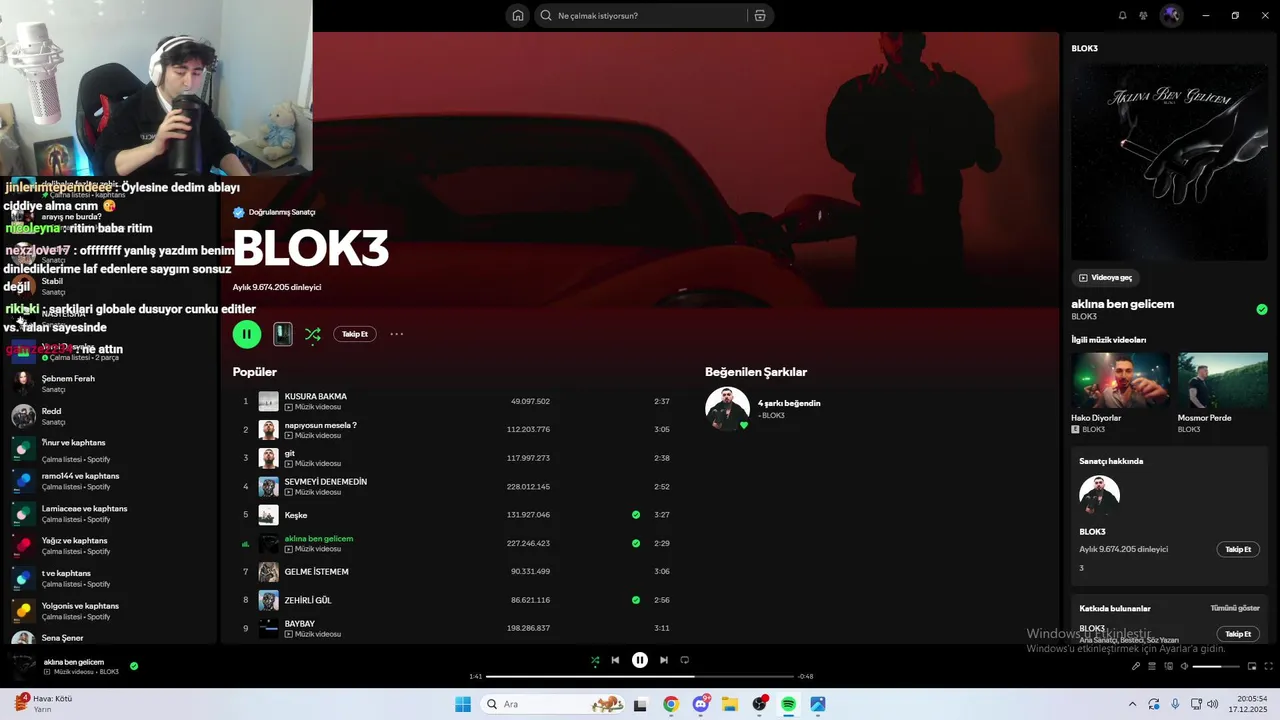Go to the Spotify home icon
The image size is (1280, 720).
click(x=517, y=16)
